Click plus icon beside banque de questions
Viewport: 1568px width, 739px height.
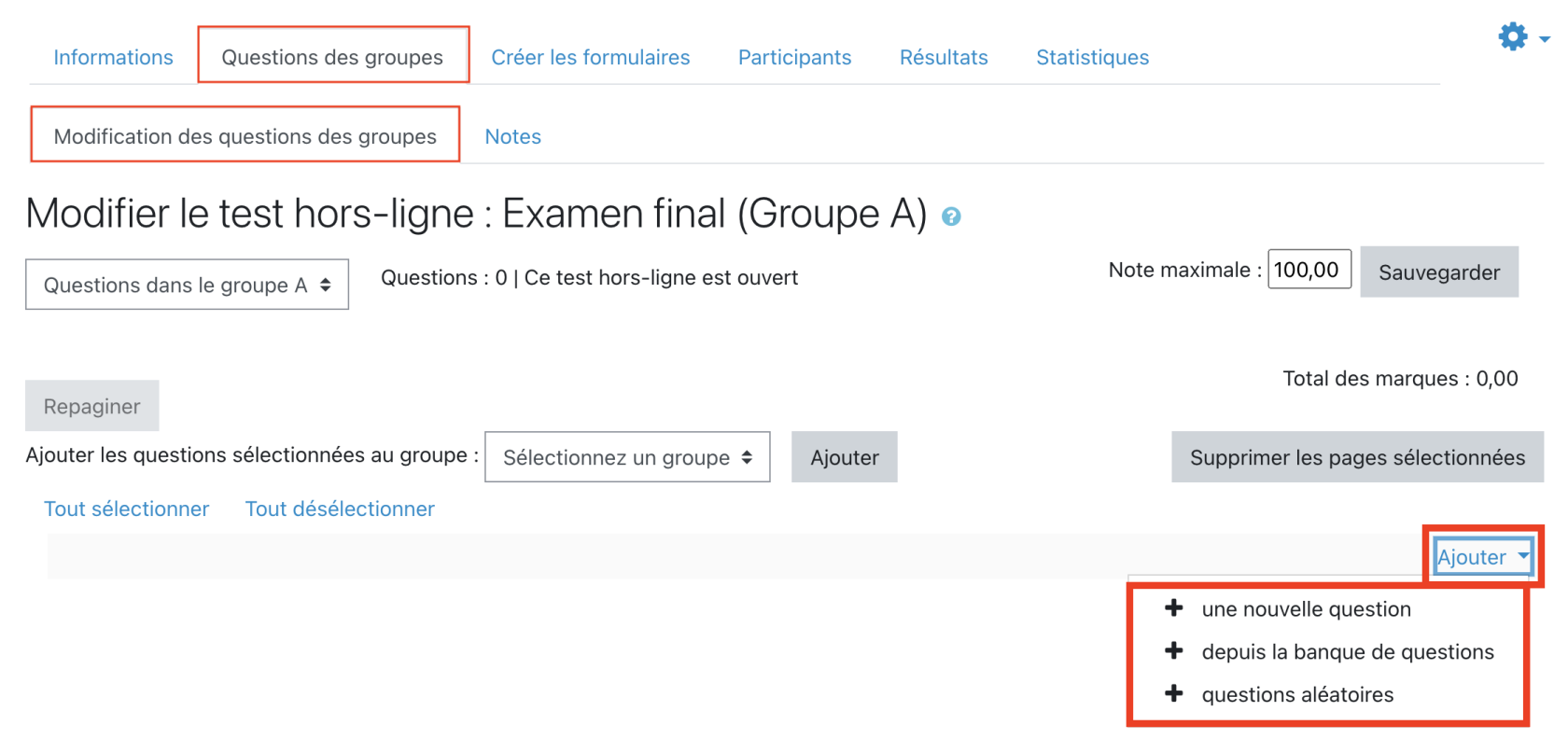(x=1174, y=651)
